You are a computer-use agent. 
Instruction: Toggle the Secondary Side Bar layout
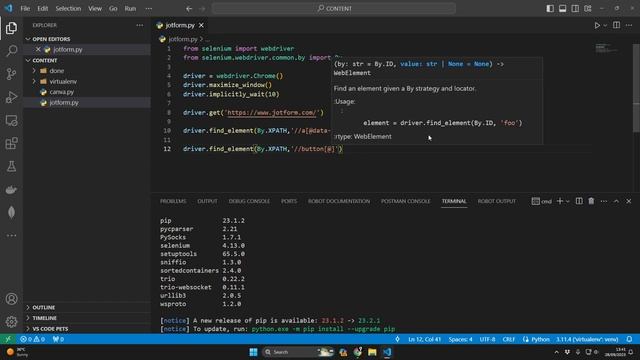coord(575,9)
